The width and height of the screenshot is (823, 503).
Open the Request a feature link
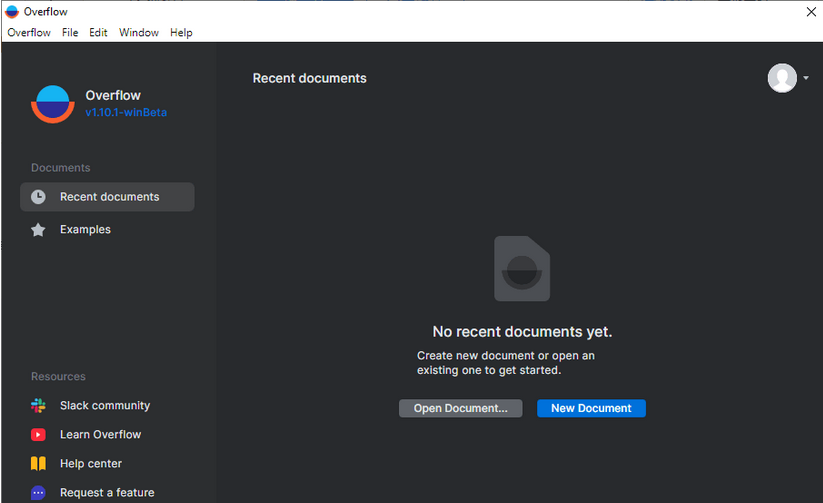(107, 492)
